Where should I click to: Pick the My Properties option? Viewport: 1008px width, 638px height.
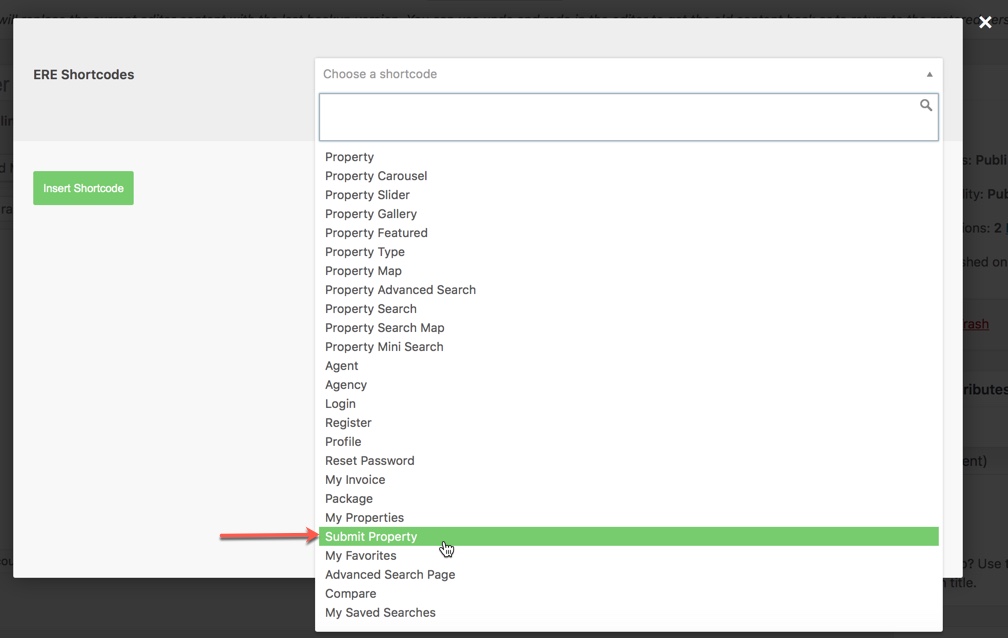[x=629, y=517]
